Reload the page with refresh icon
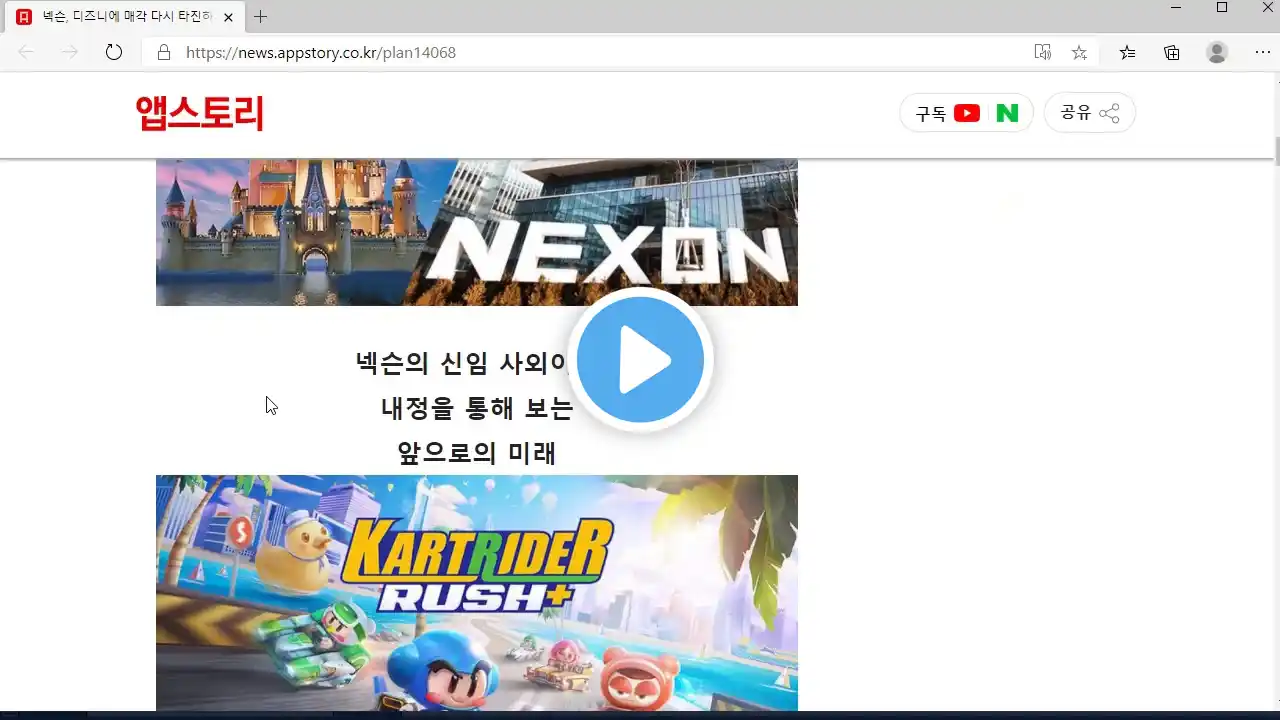Screen dimensions: 1280x720 (114, 52)
